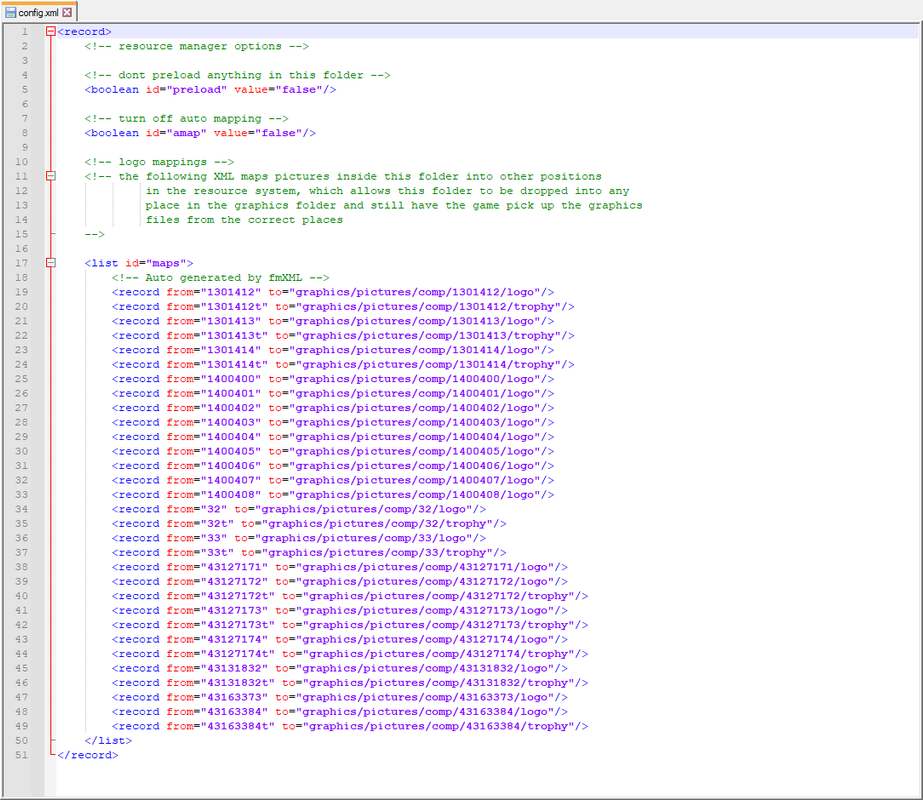Click the record from="1400401" line
This screenshot has width=923, height=800.
(333, 393)
